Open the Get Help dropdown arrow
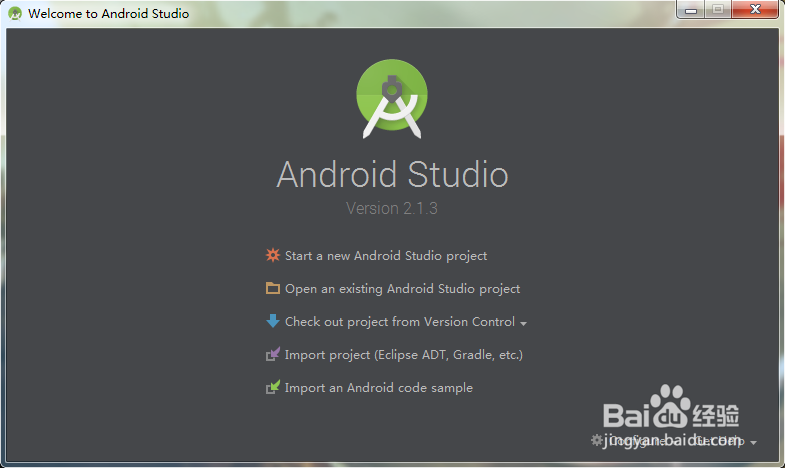The width and height of the screenshot is (785, 468). click(x=753, y=442)
